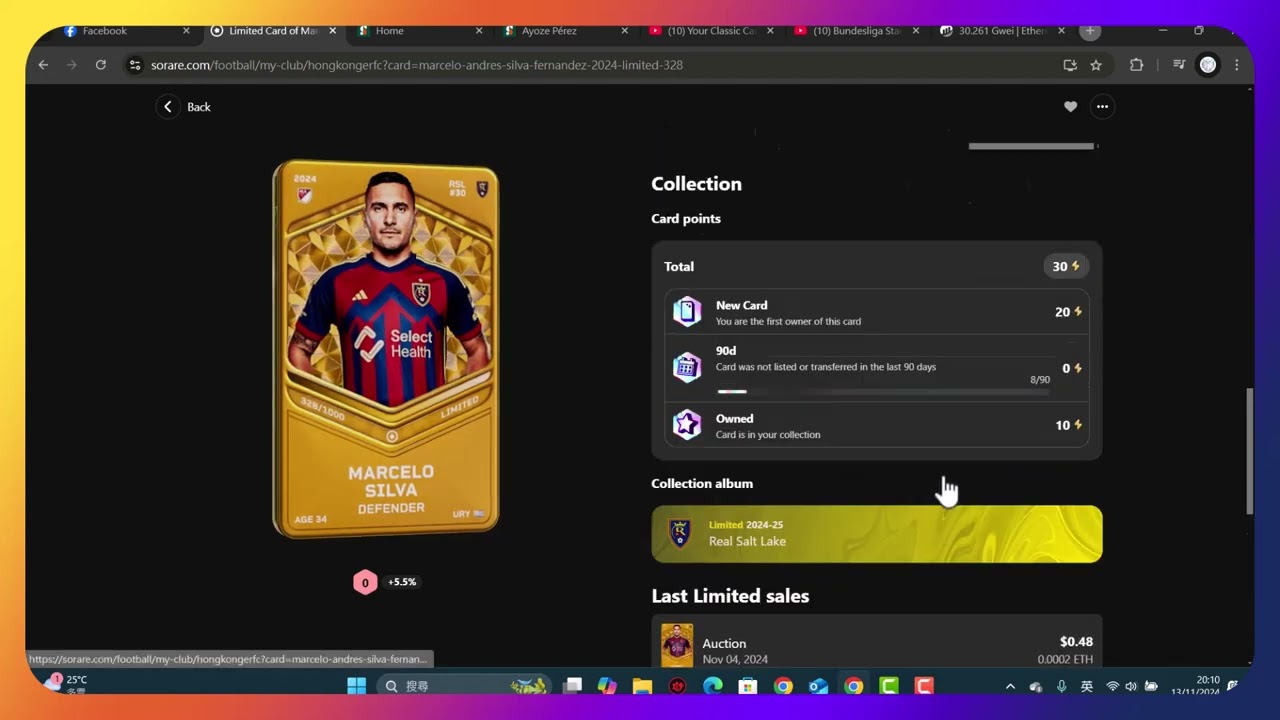1280x720 pixels.
Task: Open Outlook from the taskbar
Action: 818,686
